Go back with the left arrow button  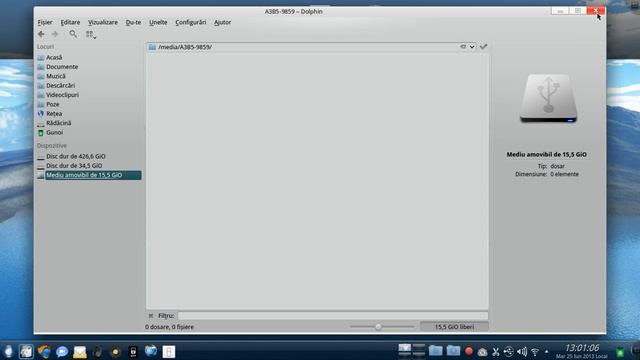pos(41,34)
